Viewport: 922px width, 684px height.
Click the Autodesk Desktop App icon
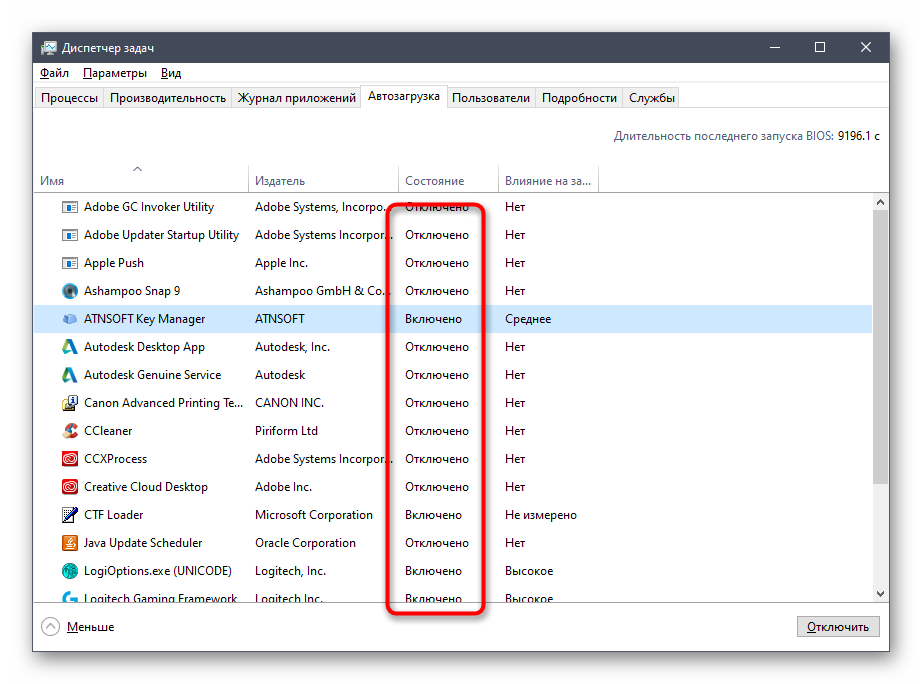coord(69,347)
